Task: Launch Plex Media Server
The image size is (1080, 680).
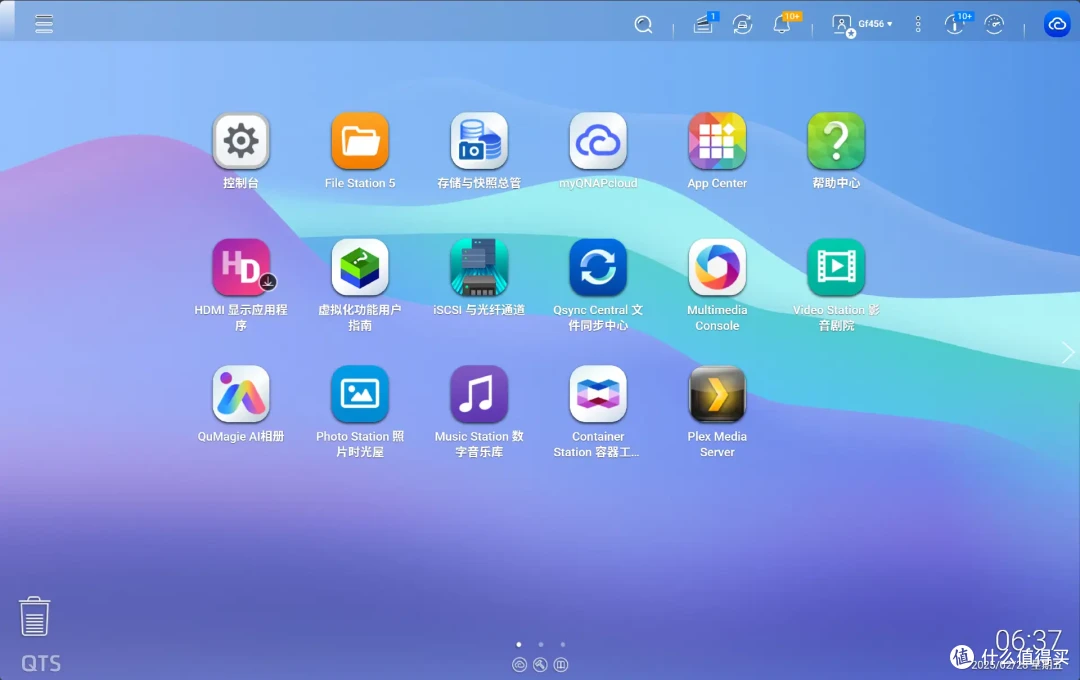Action: [x=717, y=394]
